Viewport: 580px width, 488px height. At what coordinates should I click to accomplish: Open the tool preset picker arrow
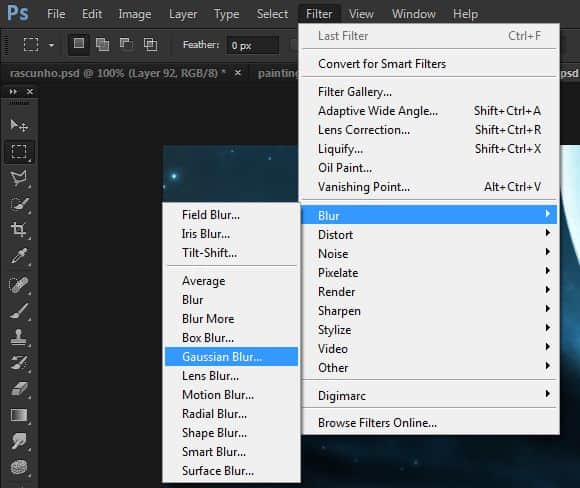(51, 45)
